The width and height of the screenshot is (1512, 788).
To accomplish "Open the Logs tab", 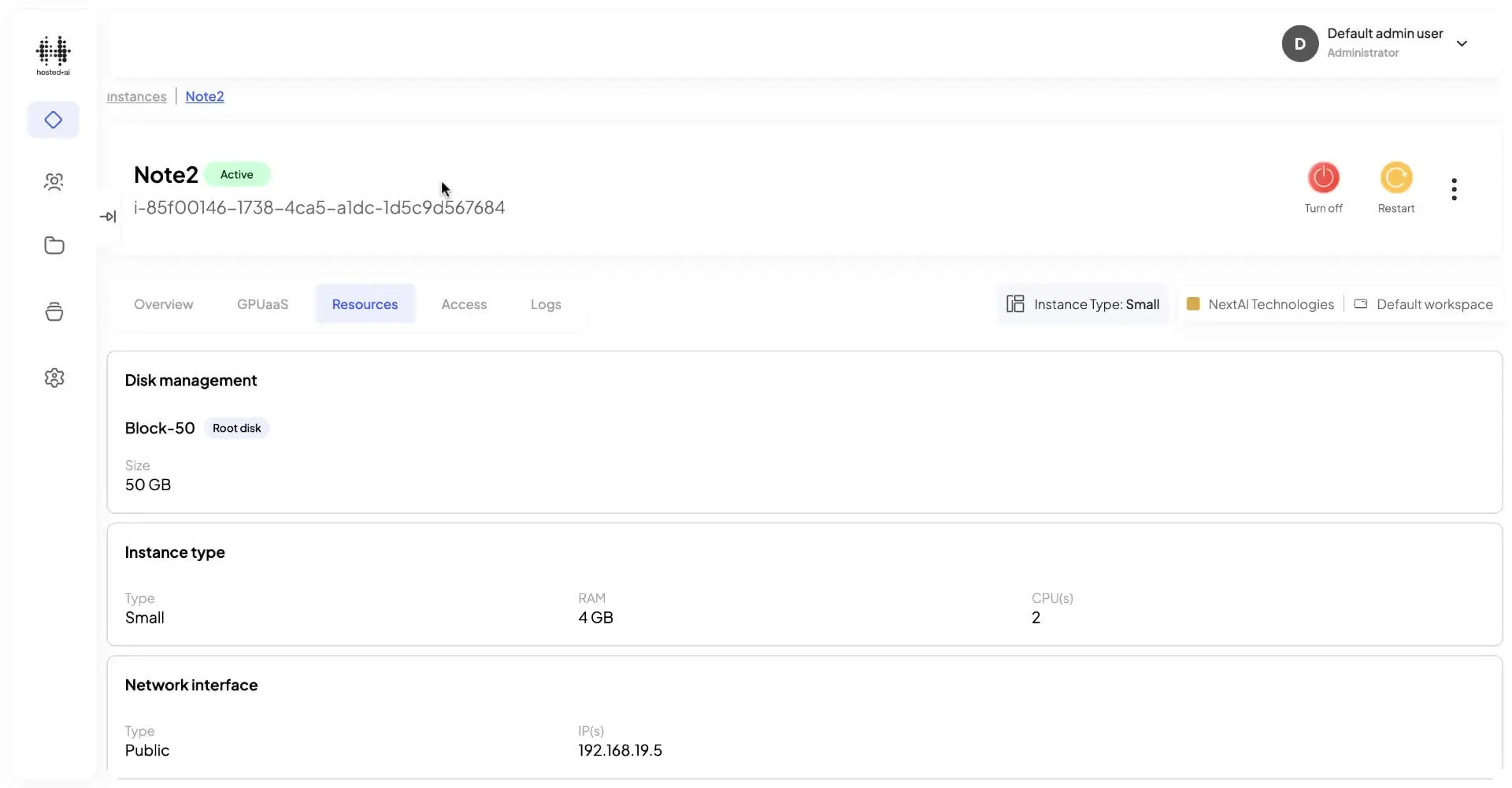I will [546, 304].
